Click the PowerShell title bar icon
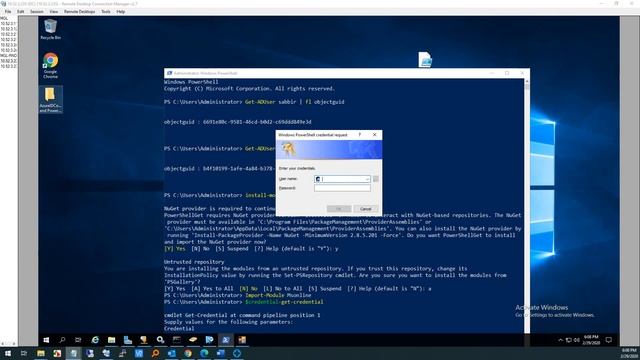Viewport: 640px width, 360px height. (x=169, y=73)
